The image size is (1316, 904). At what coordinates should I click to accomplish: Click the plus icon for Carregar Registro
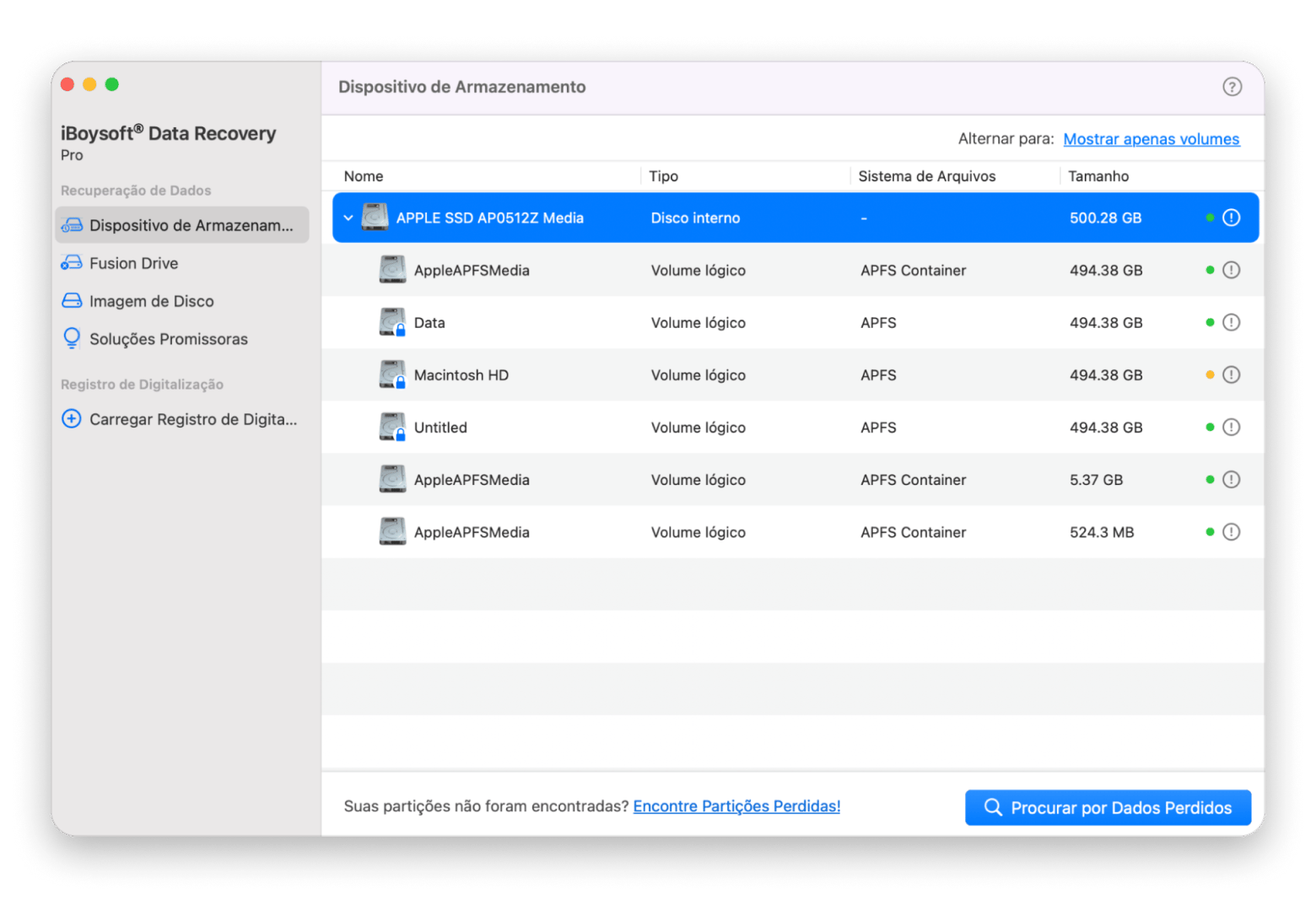[72, 418]
